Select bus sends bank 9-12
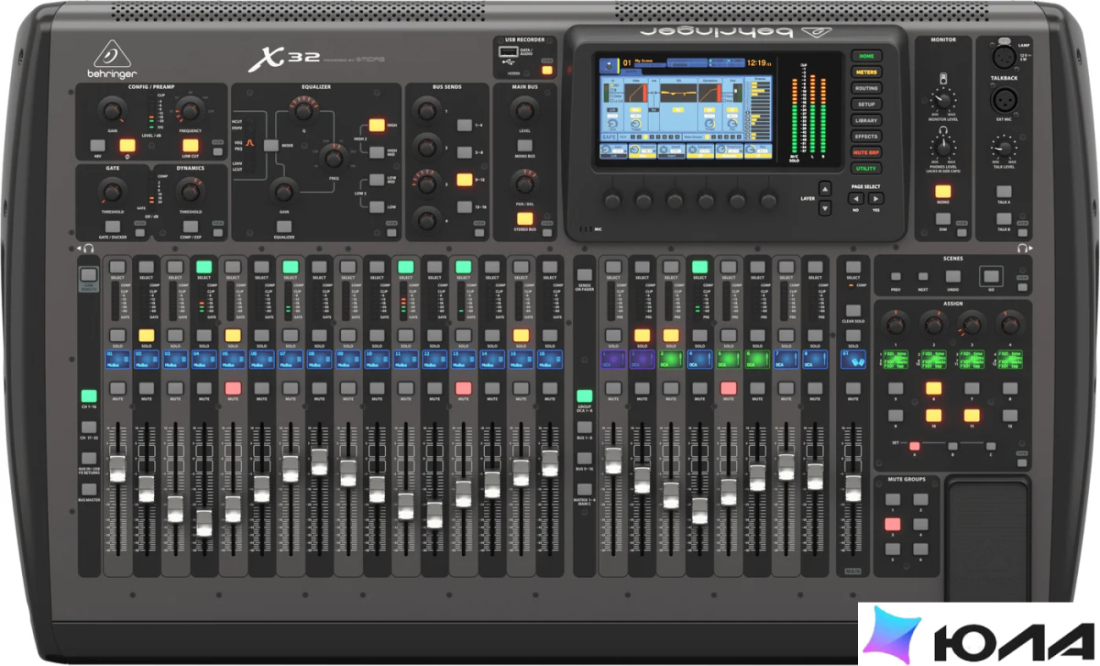This screenshot has width=1100, height=666. (x=464, y=180)
